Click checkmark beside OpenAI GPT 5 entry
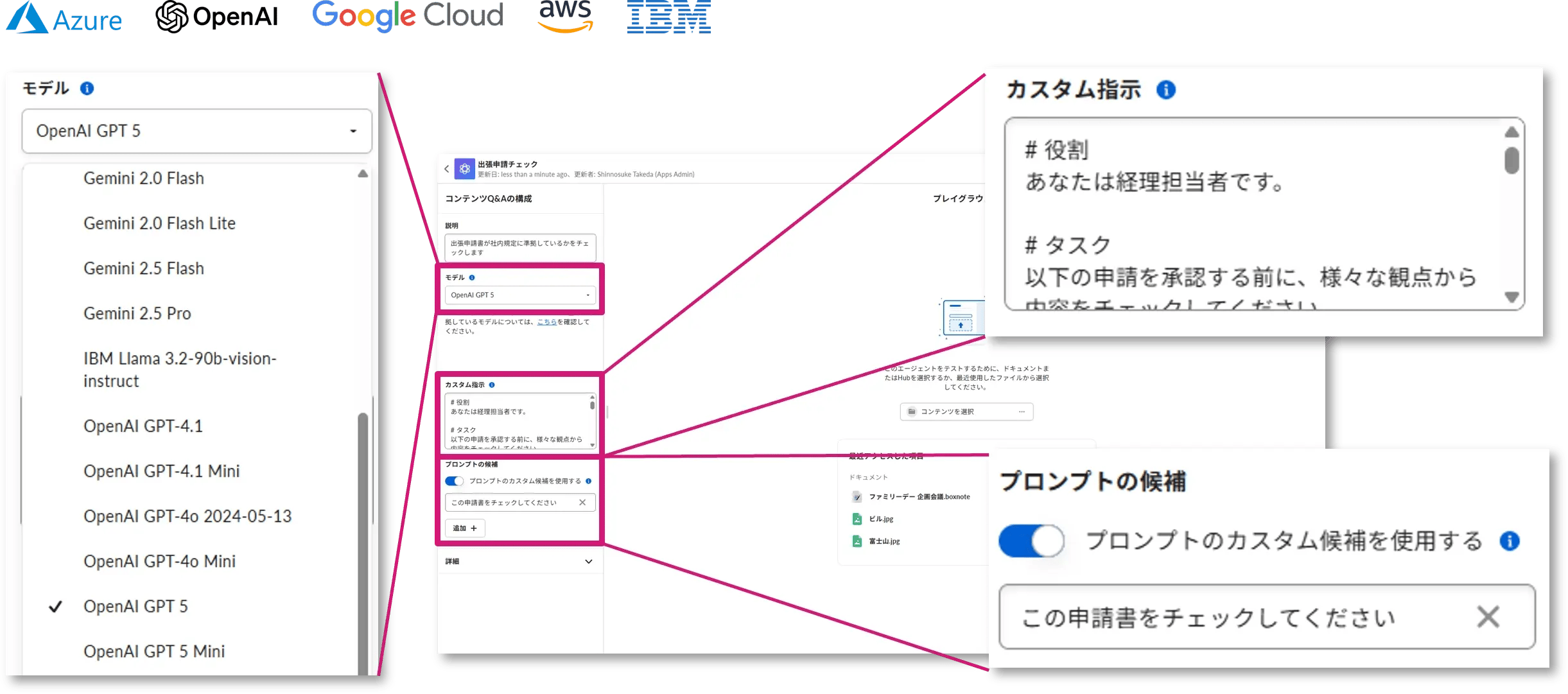The width and height of the screenshot is (1568, 694). tap(56, 606)
